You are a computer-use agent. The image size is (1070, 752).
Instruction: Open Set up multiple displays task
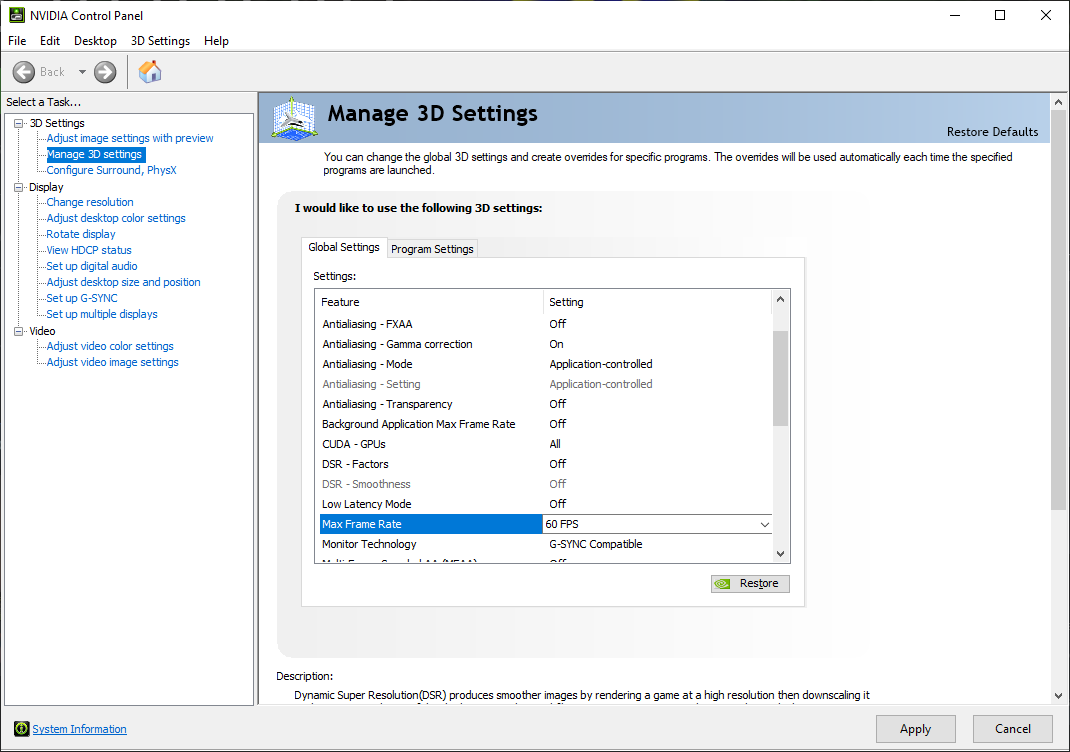(x=102, y=314)
